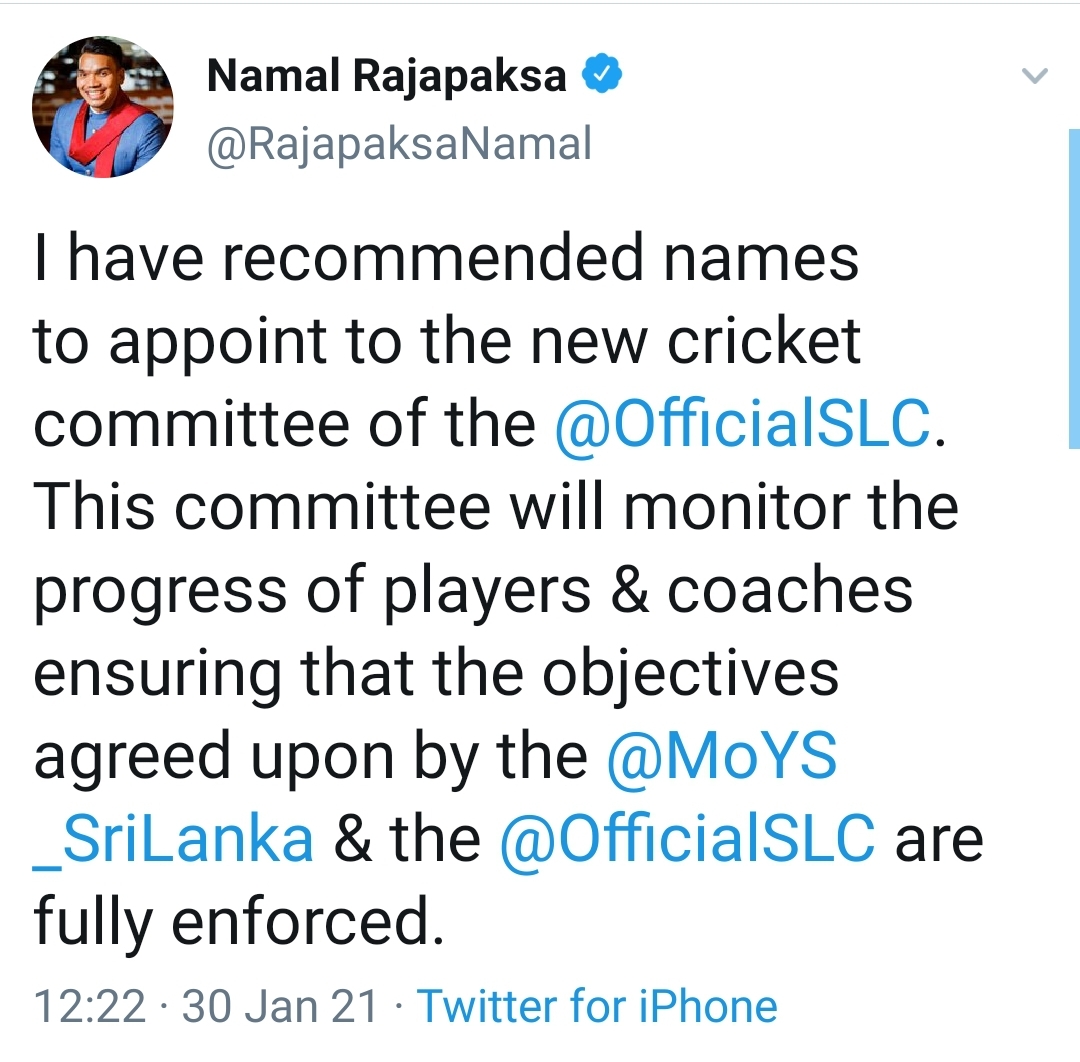Open the @MoYS mention link
The height and width of the screenshot is (1062, 1080).
pyautogui.click(x=722, y=757)
